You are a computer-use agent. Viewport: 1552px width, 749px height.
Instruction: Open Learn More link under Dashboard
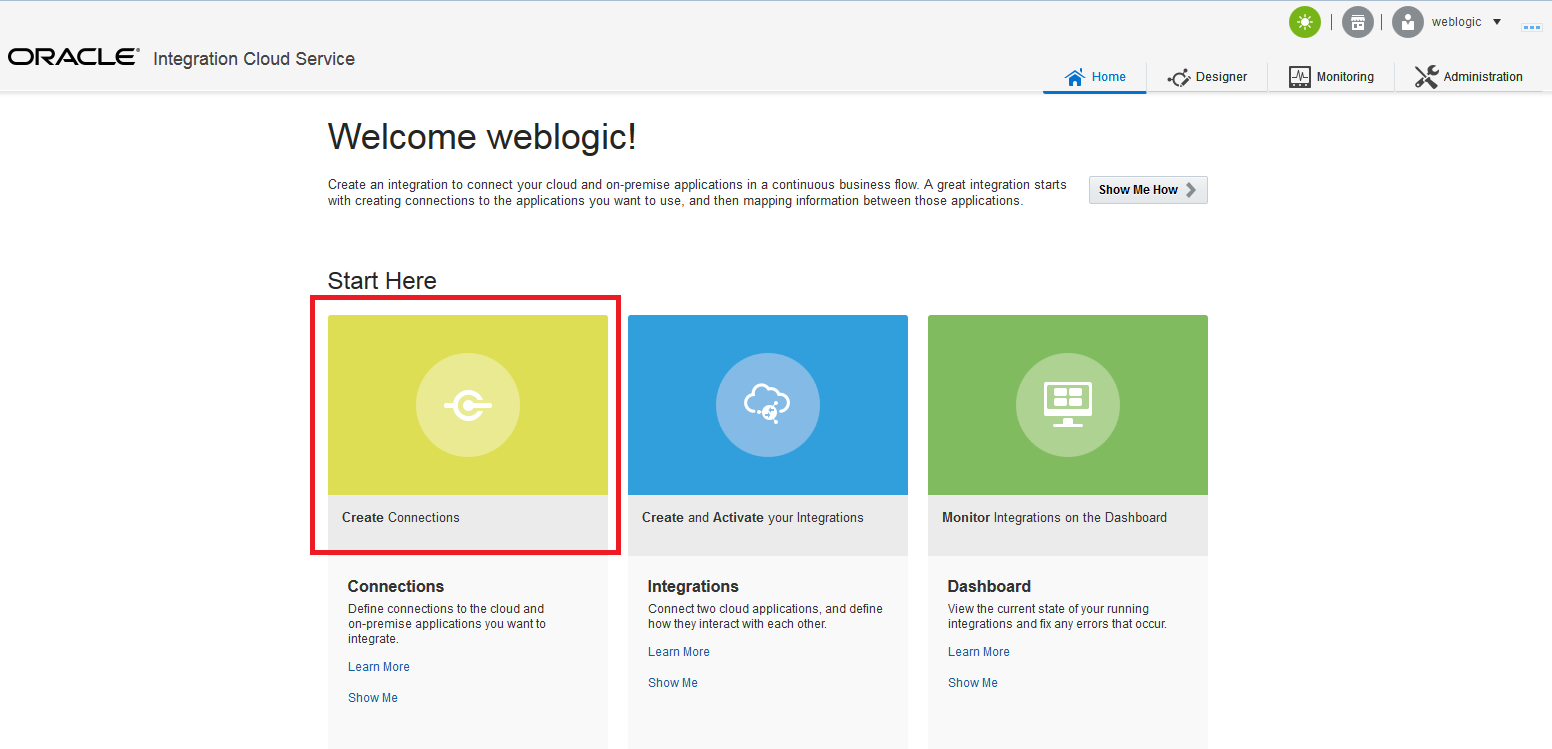coord(979,652)
